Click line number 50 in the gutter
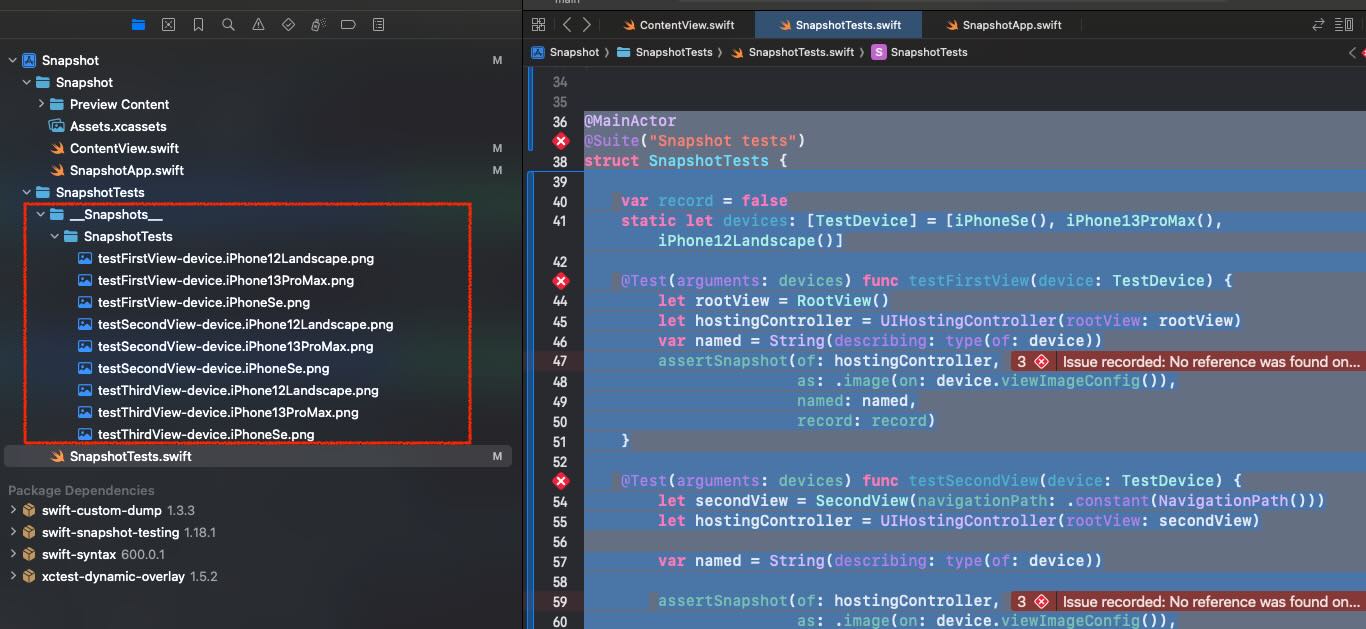1366x629 pixels. click(x=560, y=421)
